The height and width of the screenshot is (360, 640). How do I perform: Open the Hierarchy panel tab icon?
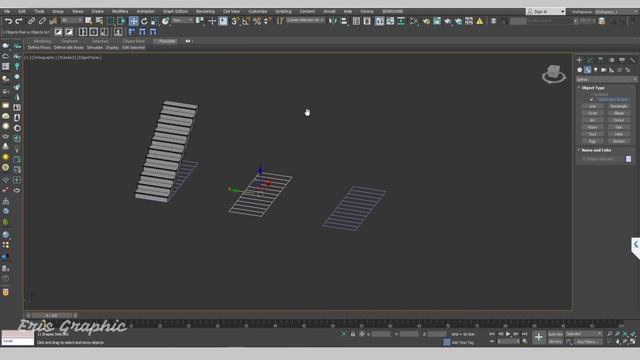pos(600,60)
